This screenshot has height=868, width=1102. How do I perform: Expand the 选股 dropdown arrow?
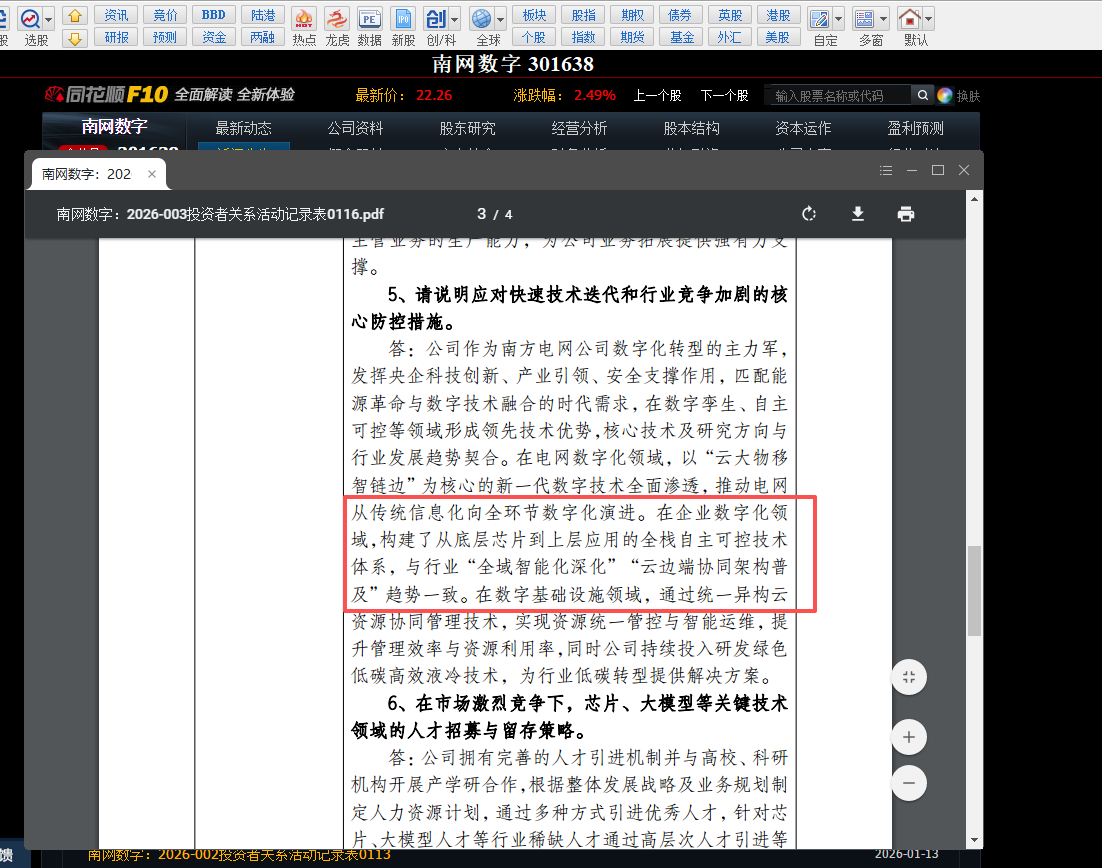point(48,20)
